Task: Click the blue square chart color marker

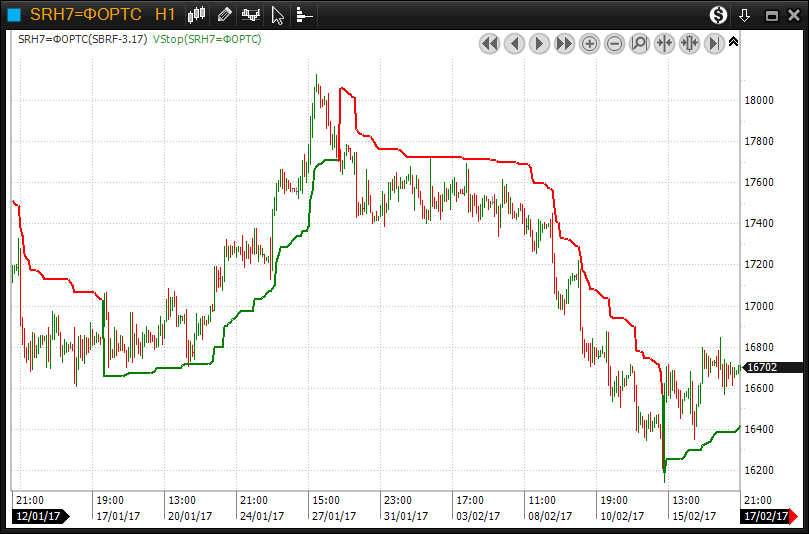Action: pos(14,14)
